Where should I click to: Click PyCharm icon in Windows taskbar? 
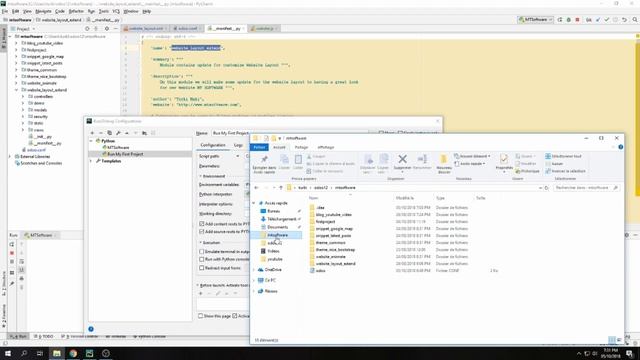click(89, 353)
